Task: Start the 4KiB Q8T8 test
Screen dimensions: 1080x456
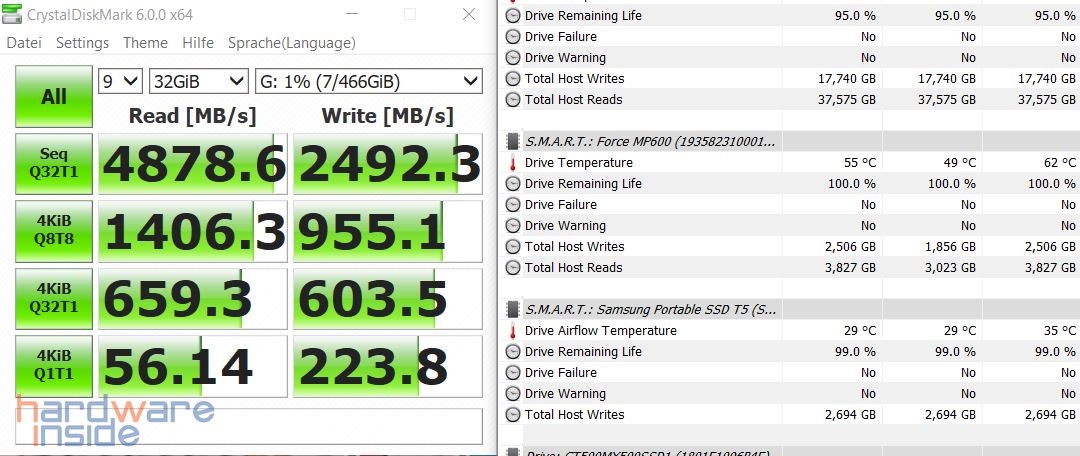Action: coord(54,231)
